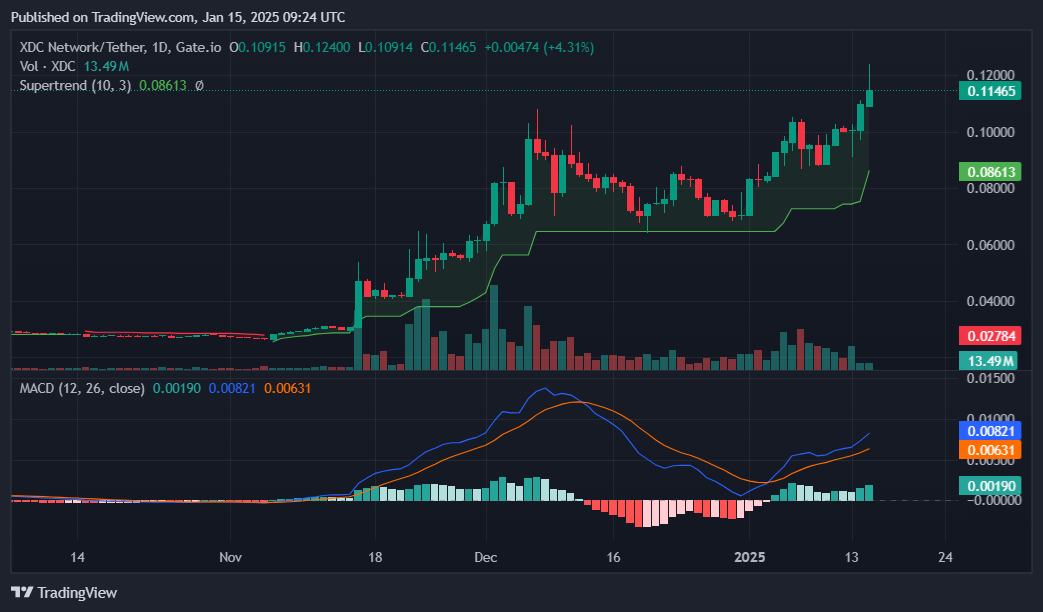
Task: Click the orange 0.00631 signal axis tag
Action: pos(990,450)
